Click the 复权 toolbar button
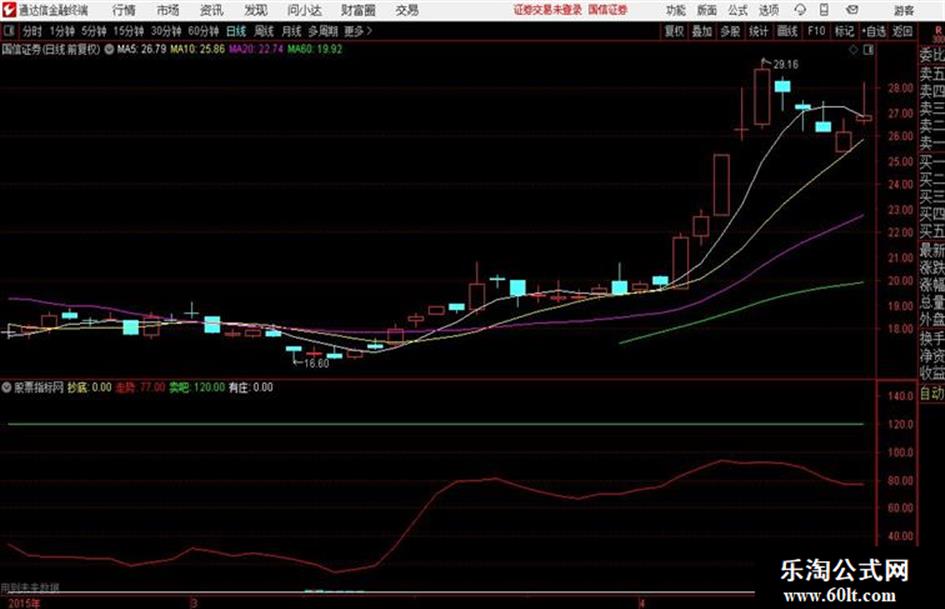The width and height of the screenshot is (945, 609). (674, 31)
